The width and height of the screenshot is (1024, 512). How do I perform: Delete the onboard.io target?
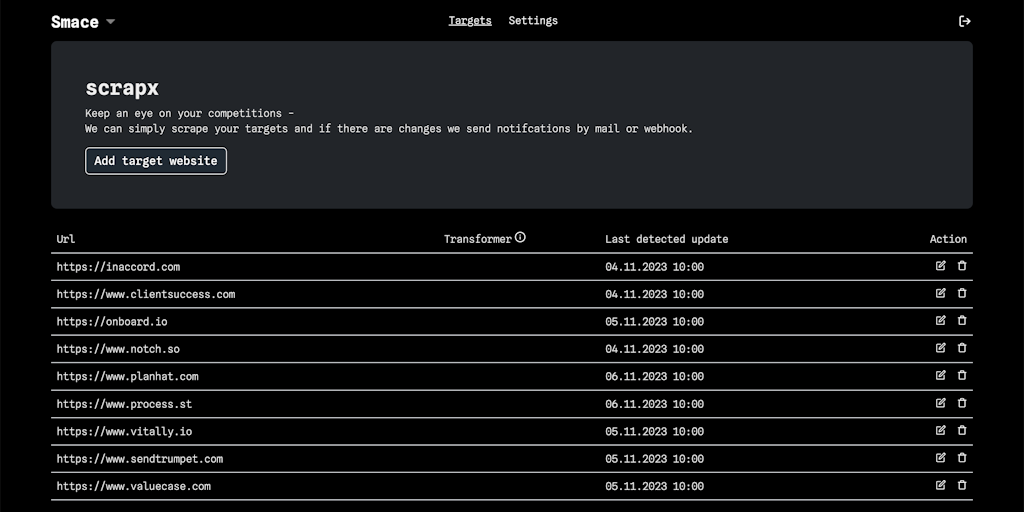[x=962, y=321]
